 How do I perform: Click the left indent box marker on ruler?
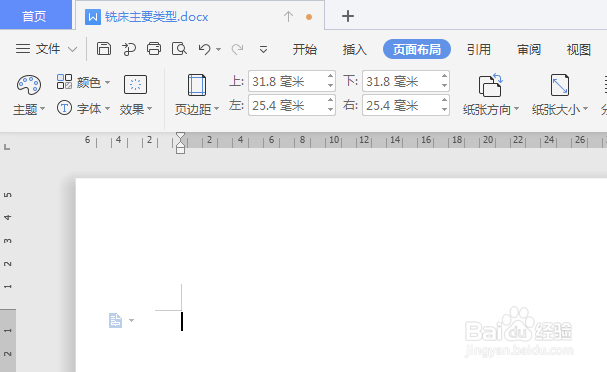[180, 150]
